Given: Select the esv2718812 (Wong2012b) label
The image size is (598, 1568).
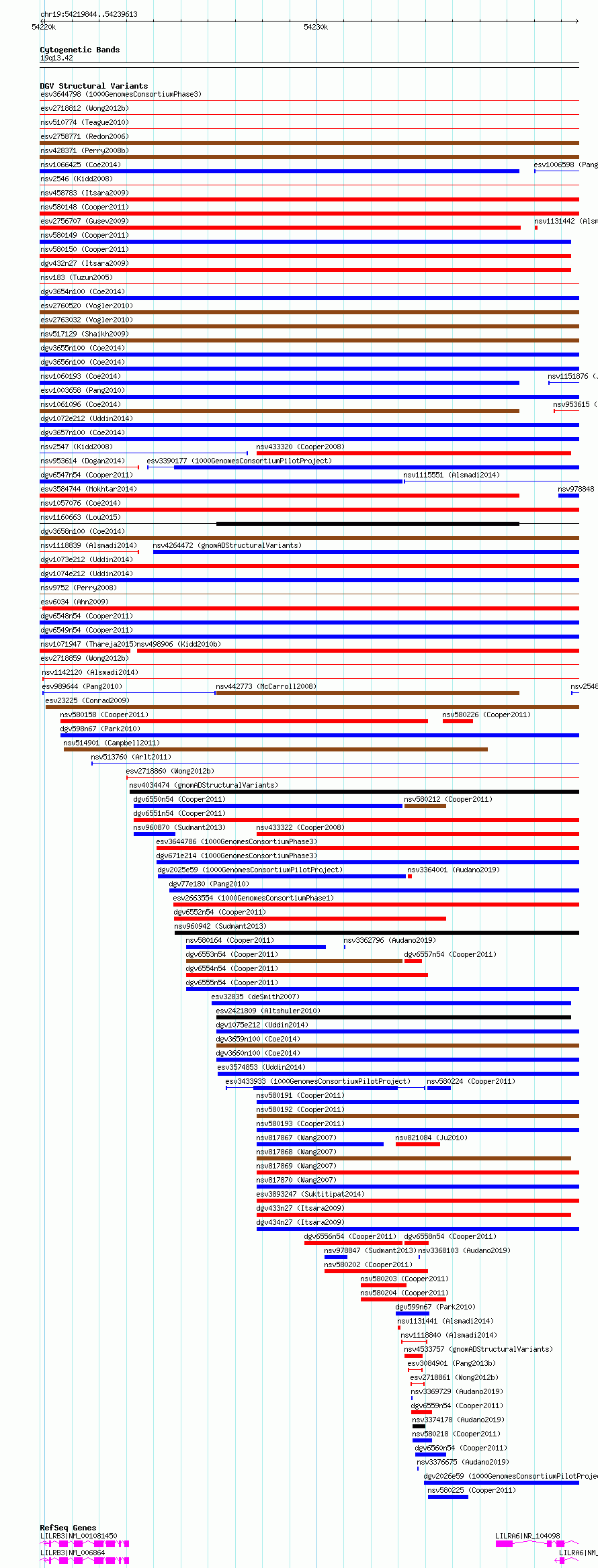Looking at the screenshot, I should 85,108.
